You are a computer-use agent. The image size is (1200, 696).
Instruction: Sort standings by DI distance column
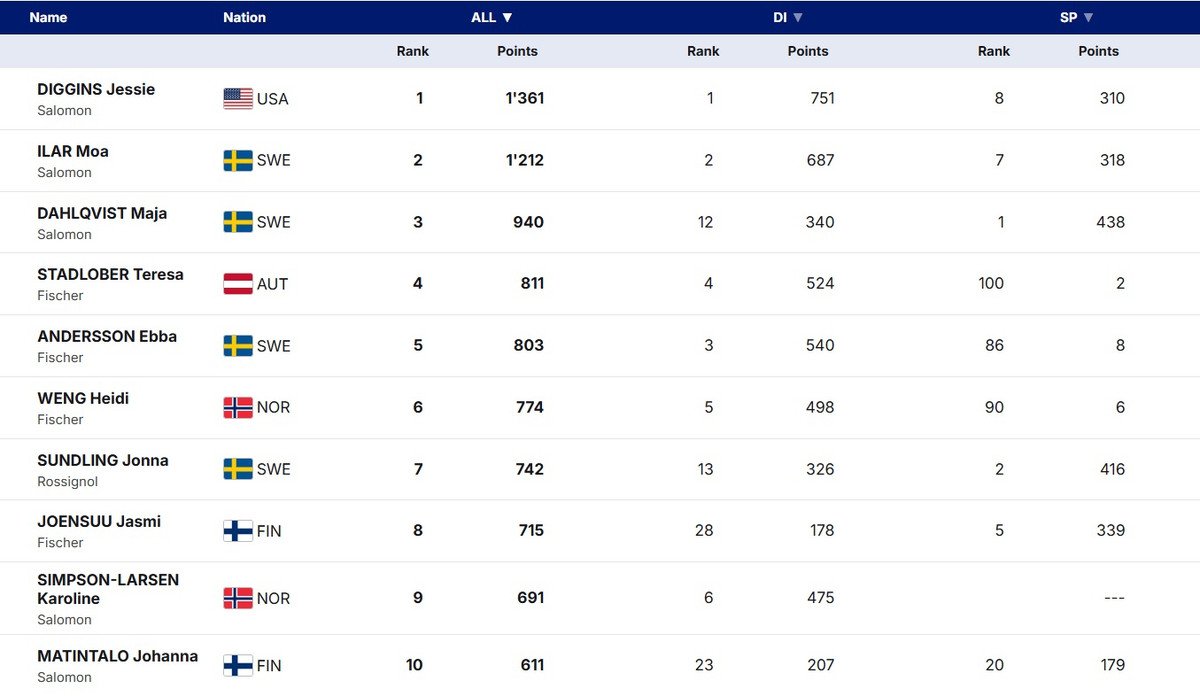coord(788,17)
